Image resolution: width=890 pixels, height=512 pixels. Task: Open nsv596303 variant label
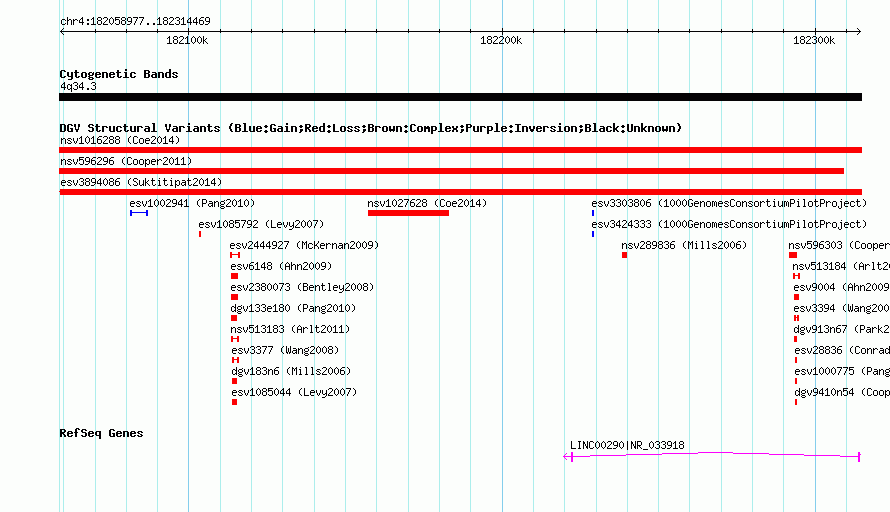(x=839, y=245)
